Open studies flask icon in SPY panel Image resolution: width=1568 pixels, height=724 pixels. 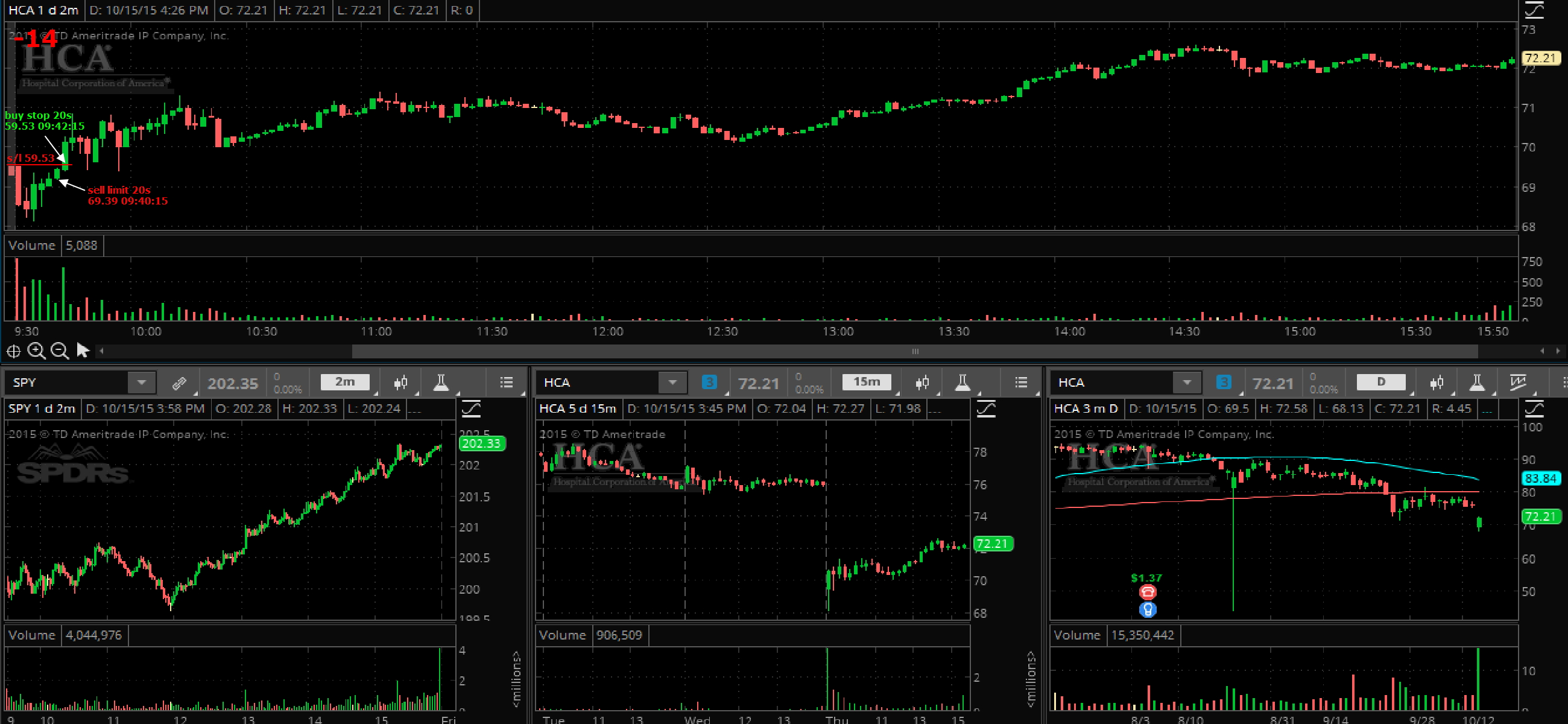[441, 383]
